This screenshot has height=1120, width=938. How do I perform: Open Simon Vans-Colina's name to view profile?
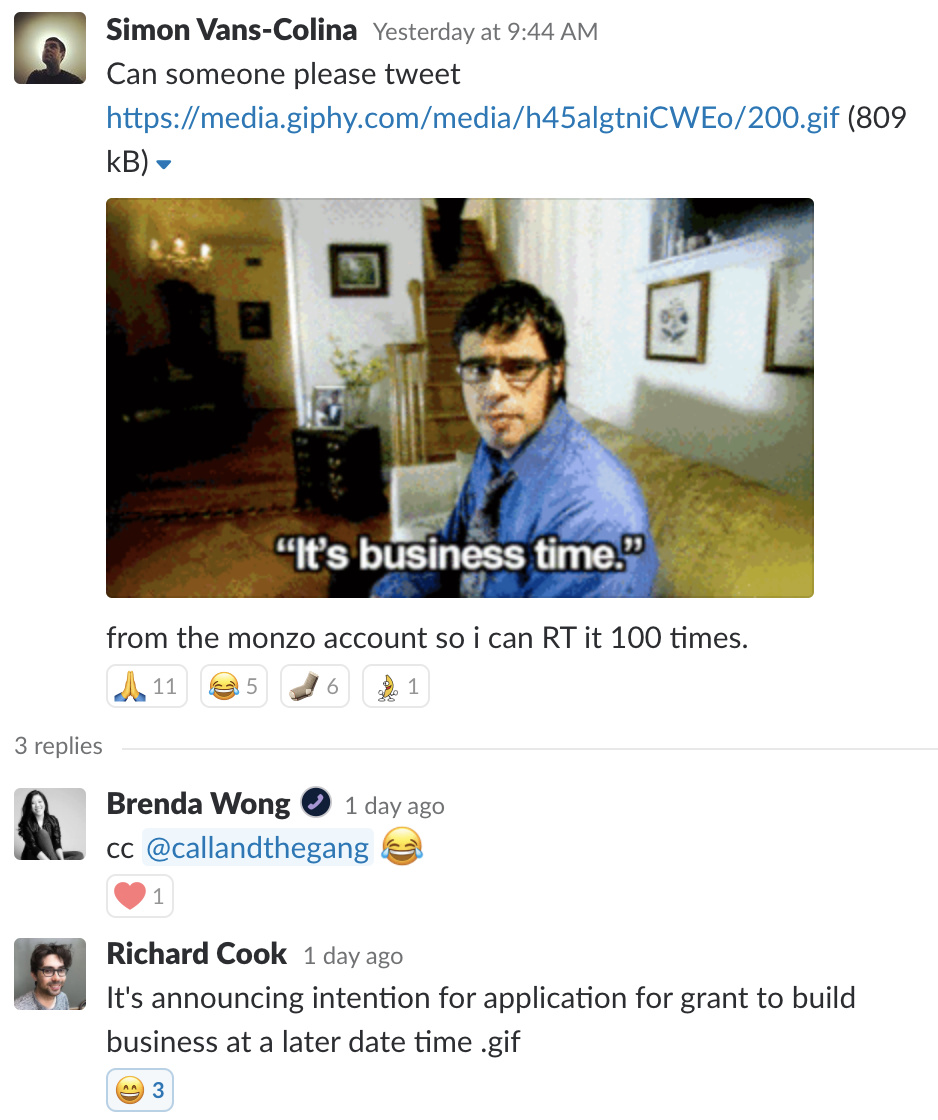coord(231,30)
